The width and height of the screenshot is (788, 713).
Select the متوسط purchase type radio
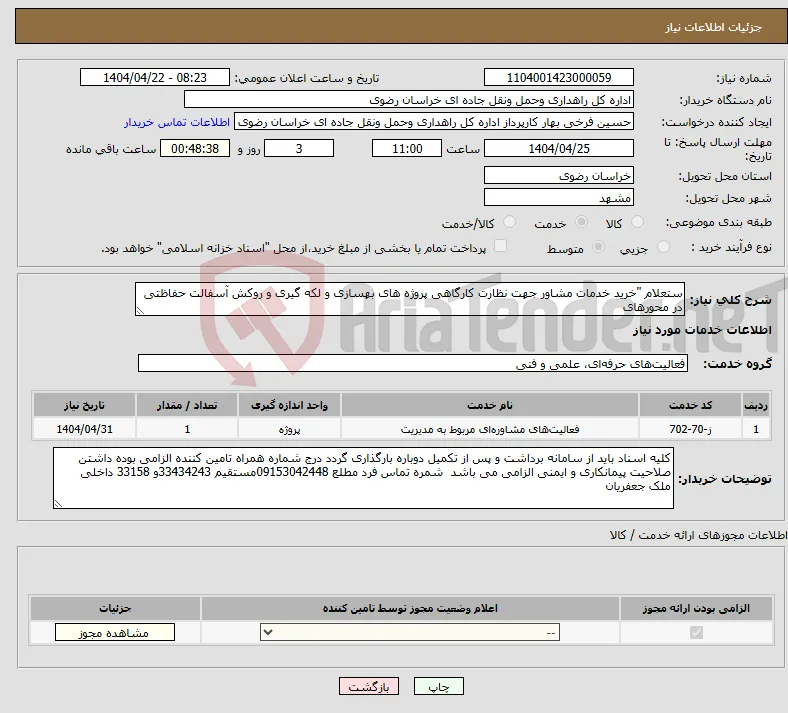(598, 247)
